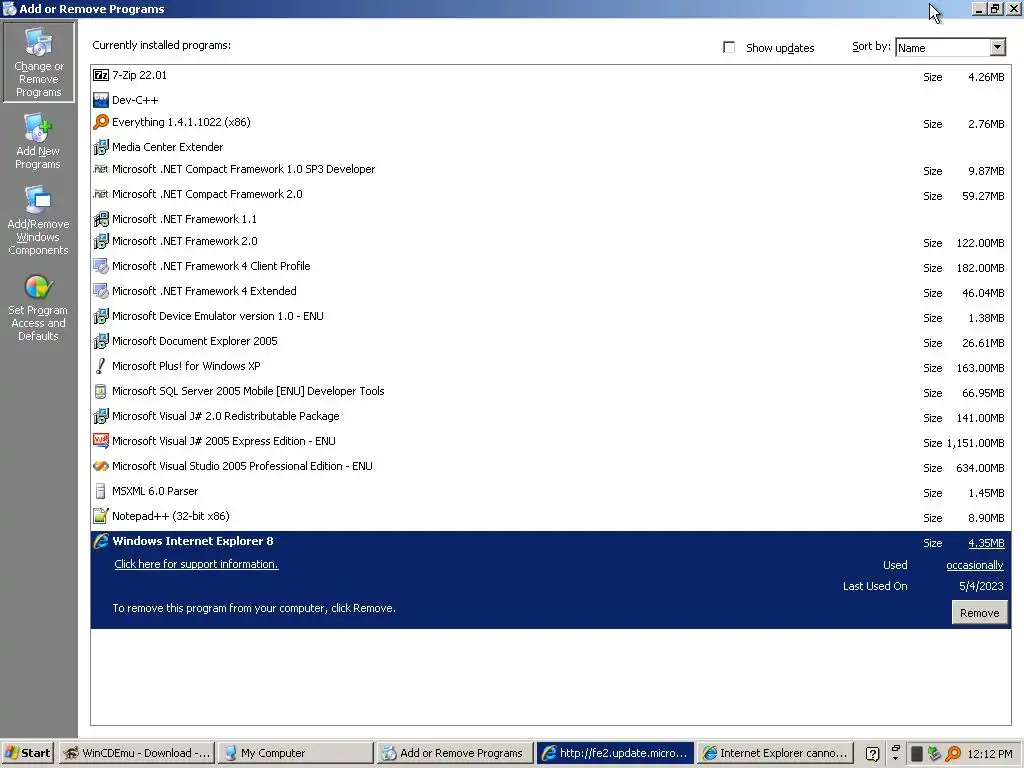
Task: Click the 4.35MB size link
Action: (985, 543)
